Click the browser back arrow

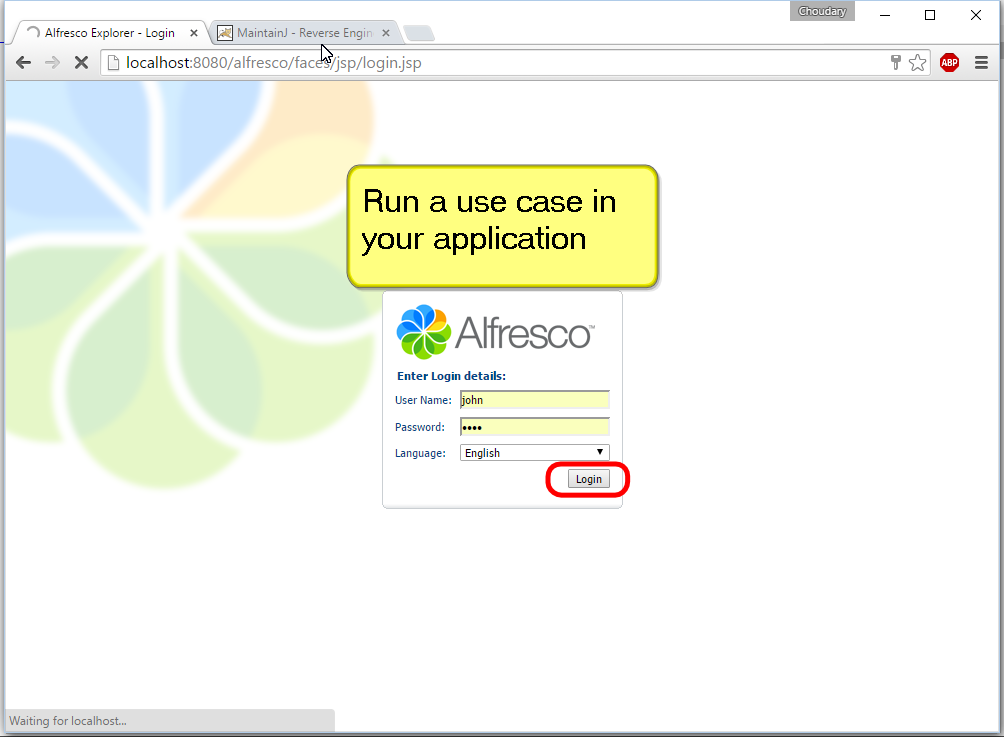24,63
